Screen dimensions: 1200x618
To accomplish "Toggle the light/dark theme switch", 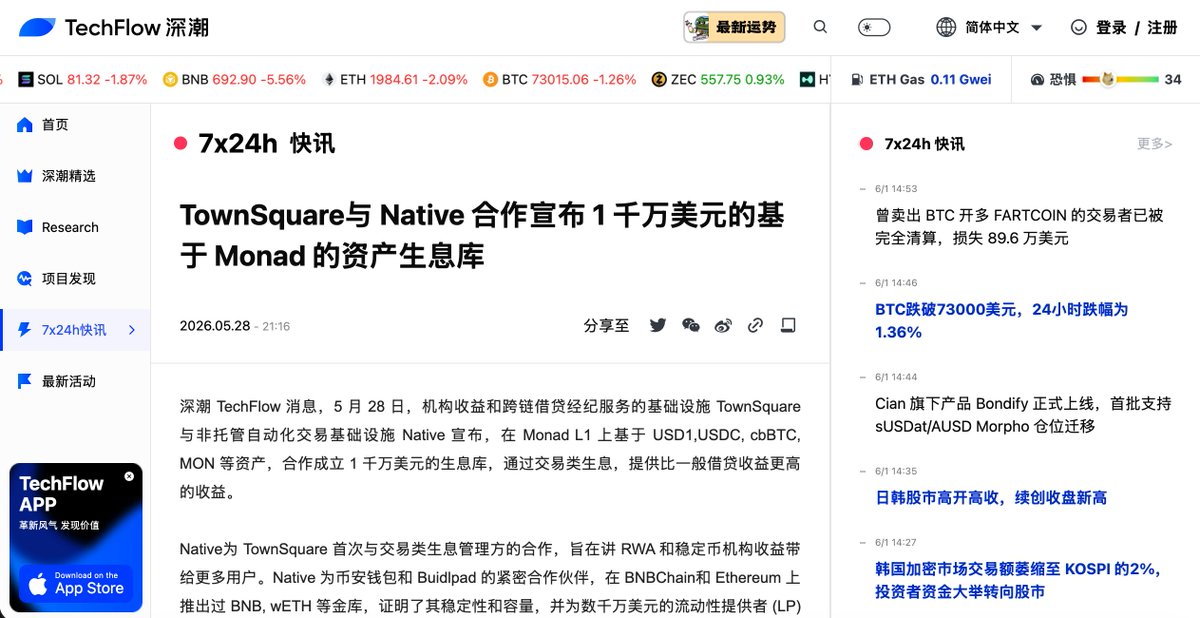I will point(874,28).
